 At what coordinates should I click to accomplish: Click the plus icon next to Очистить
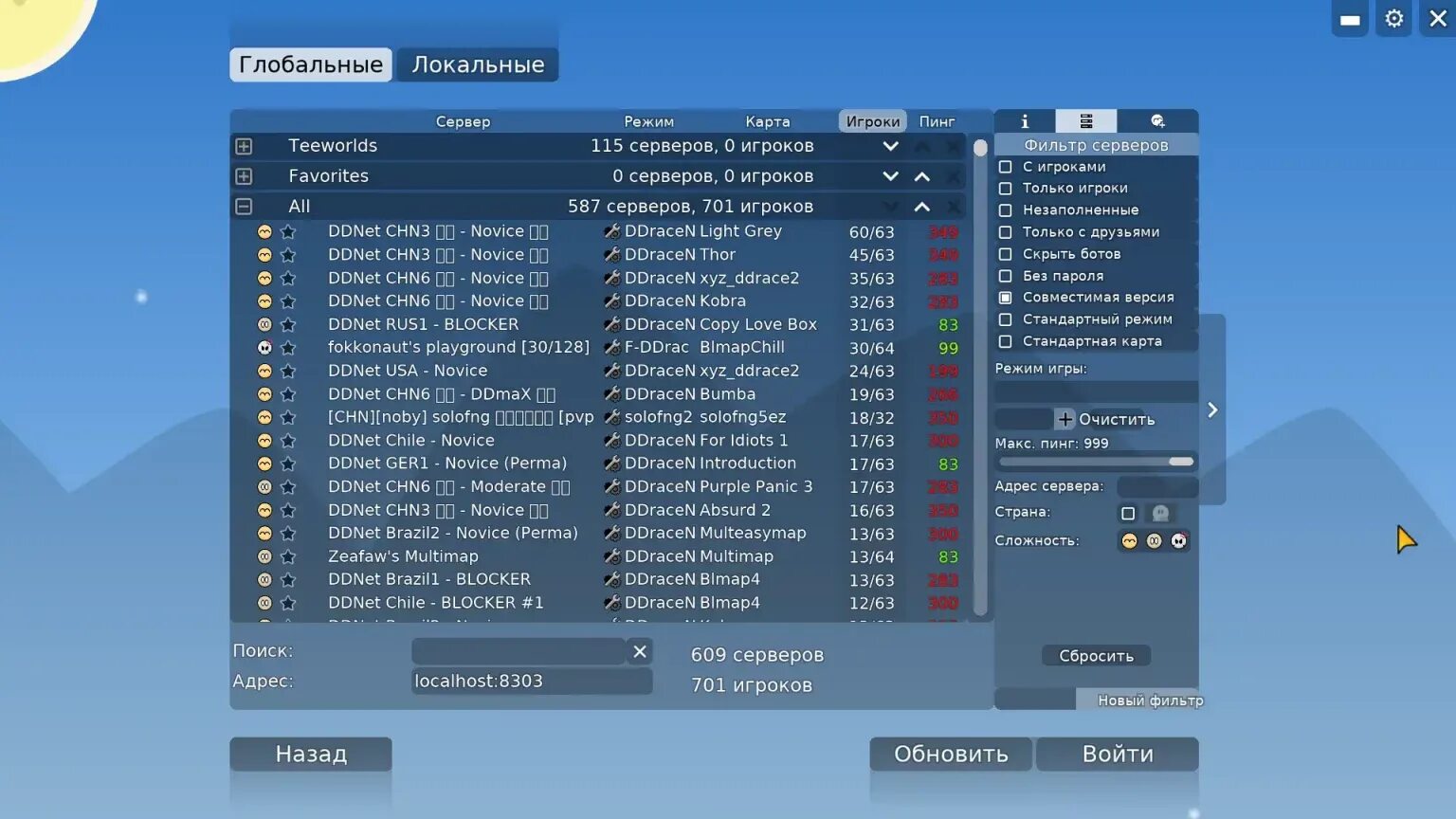[1065, 419]
